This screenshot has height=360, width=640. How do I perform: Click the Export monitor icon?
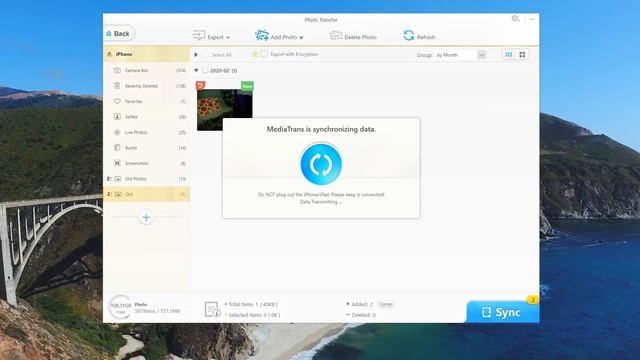199,36
